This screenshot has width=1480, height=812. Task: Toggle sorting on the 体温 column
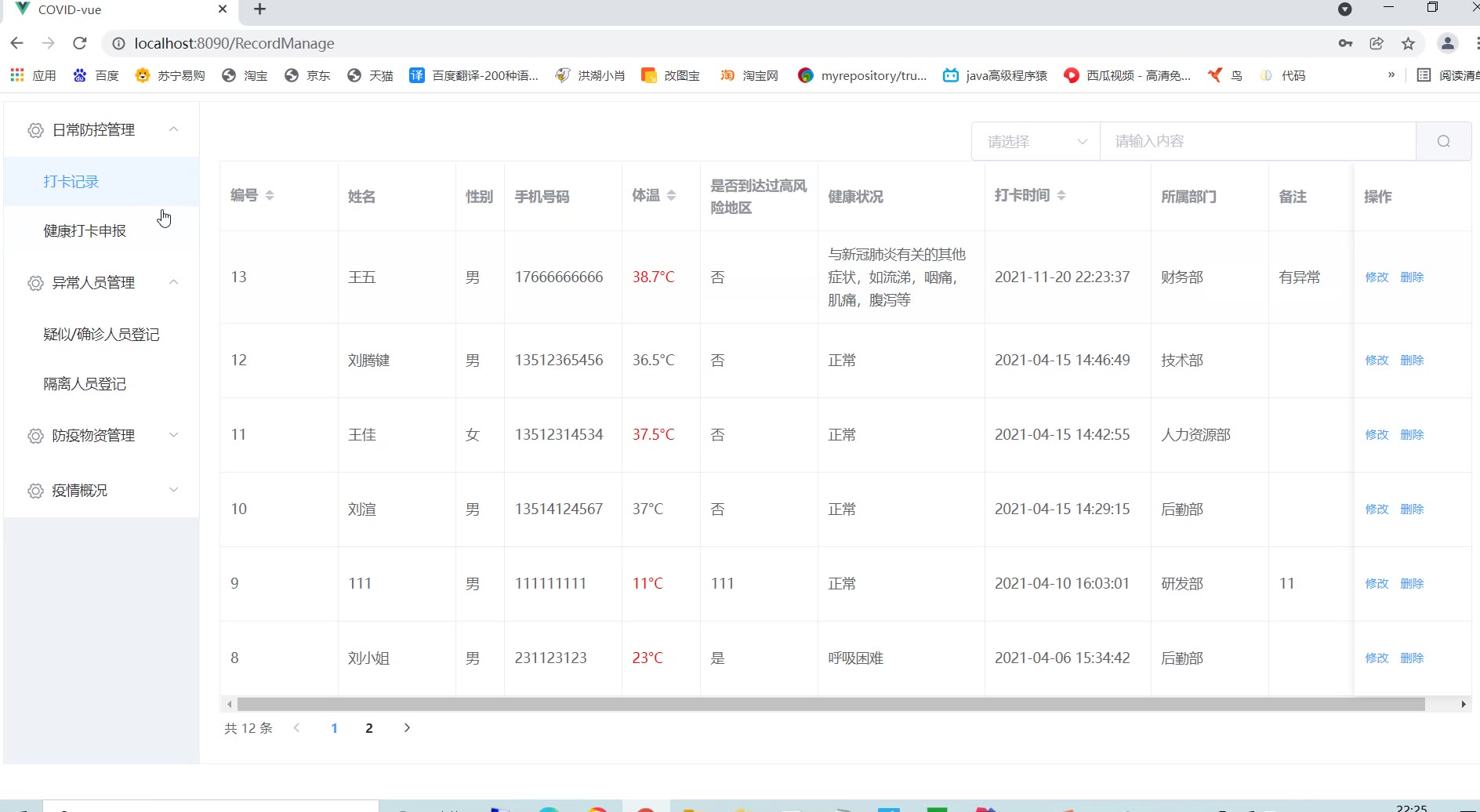[x=671, y=195]
